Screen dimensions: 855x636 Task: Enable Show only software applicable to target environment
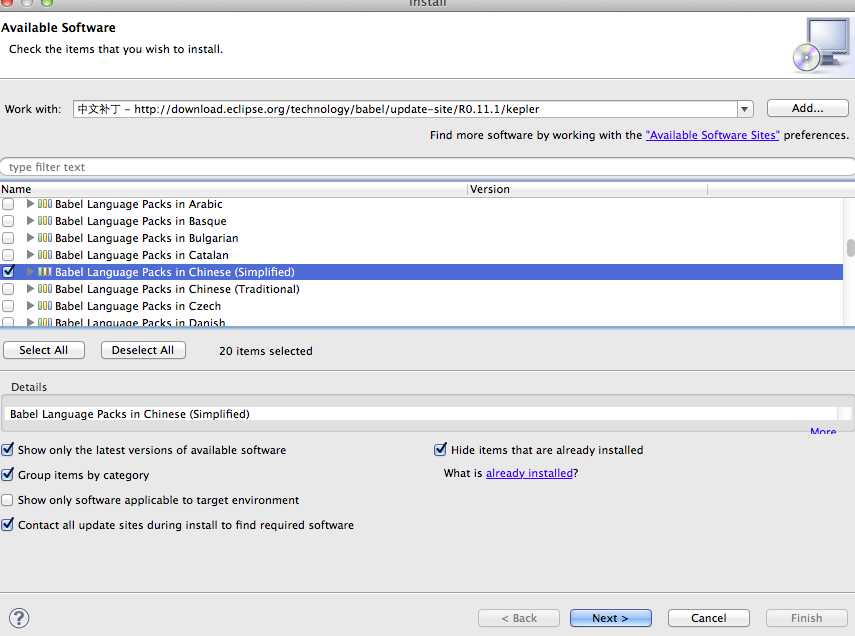click(8, 500)
